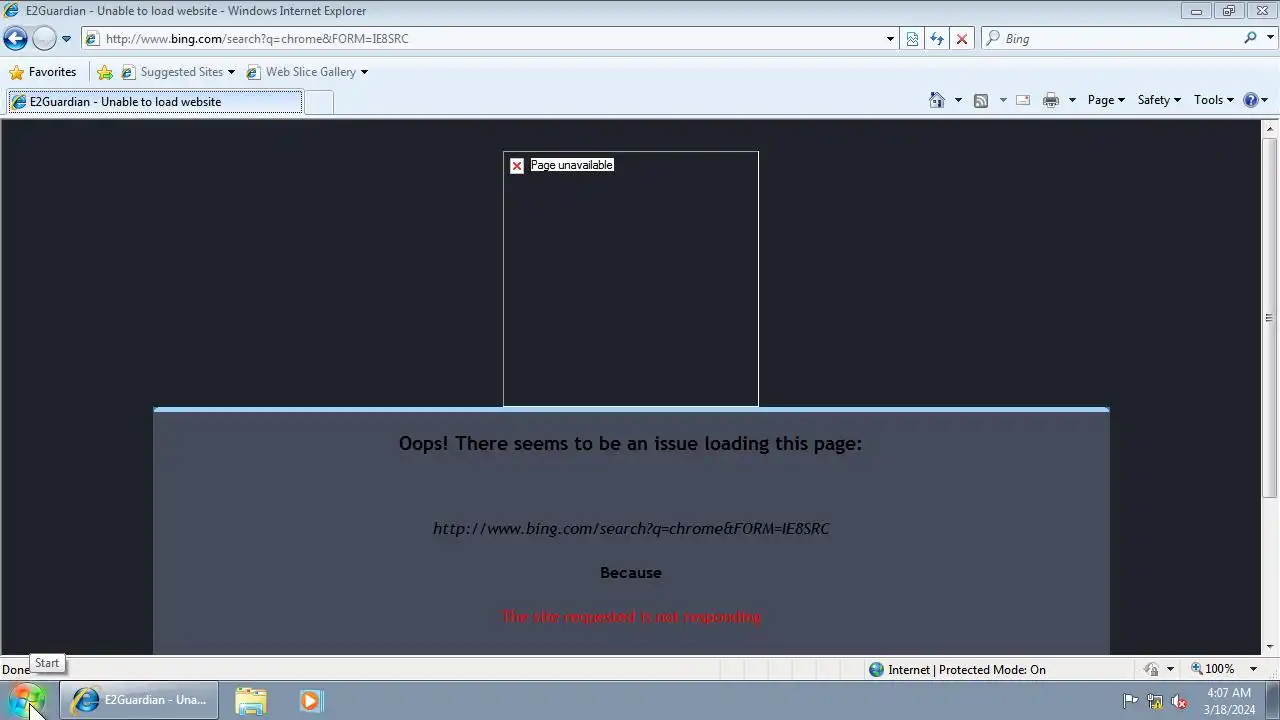Open the Tools menu
This screenshot has width=1280, height=720.
[1214, 100]
